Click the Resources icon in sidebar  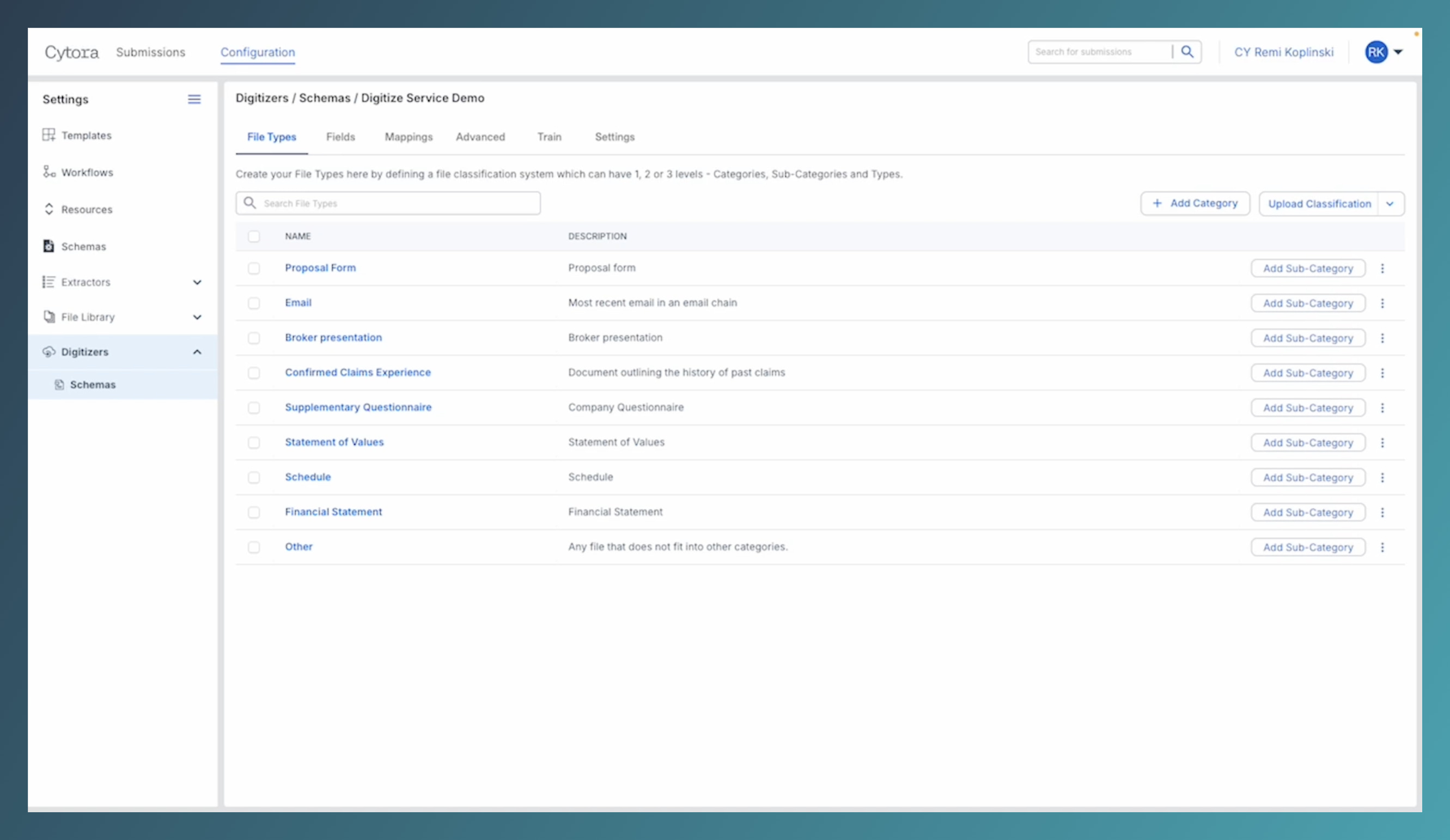pos(49,209)
